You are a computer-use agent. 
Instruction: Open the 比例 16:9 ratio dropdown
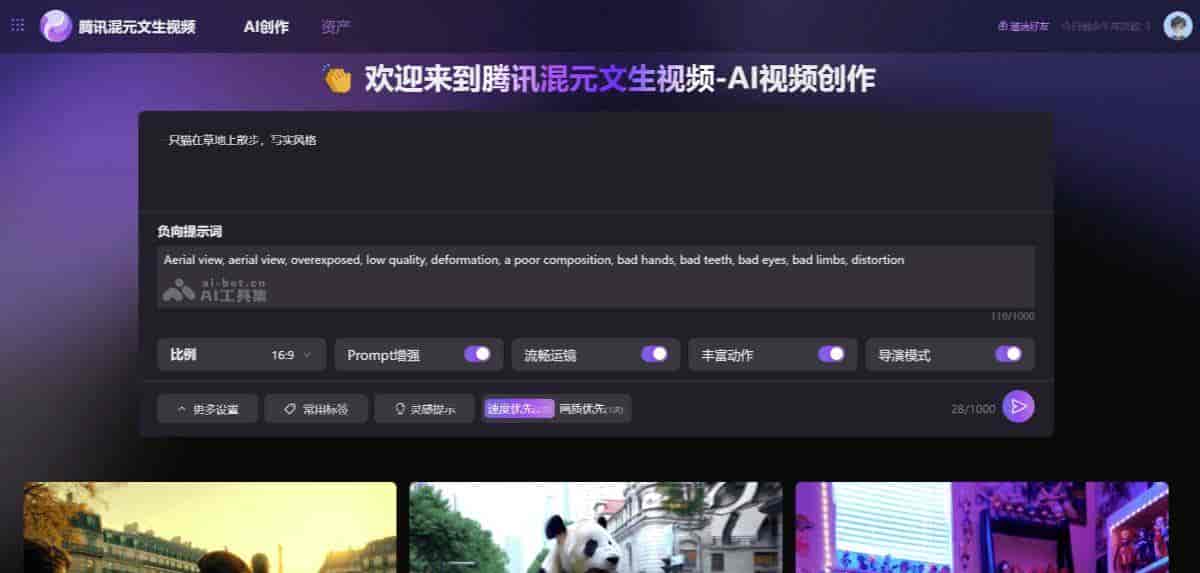tap(241, 355)
